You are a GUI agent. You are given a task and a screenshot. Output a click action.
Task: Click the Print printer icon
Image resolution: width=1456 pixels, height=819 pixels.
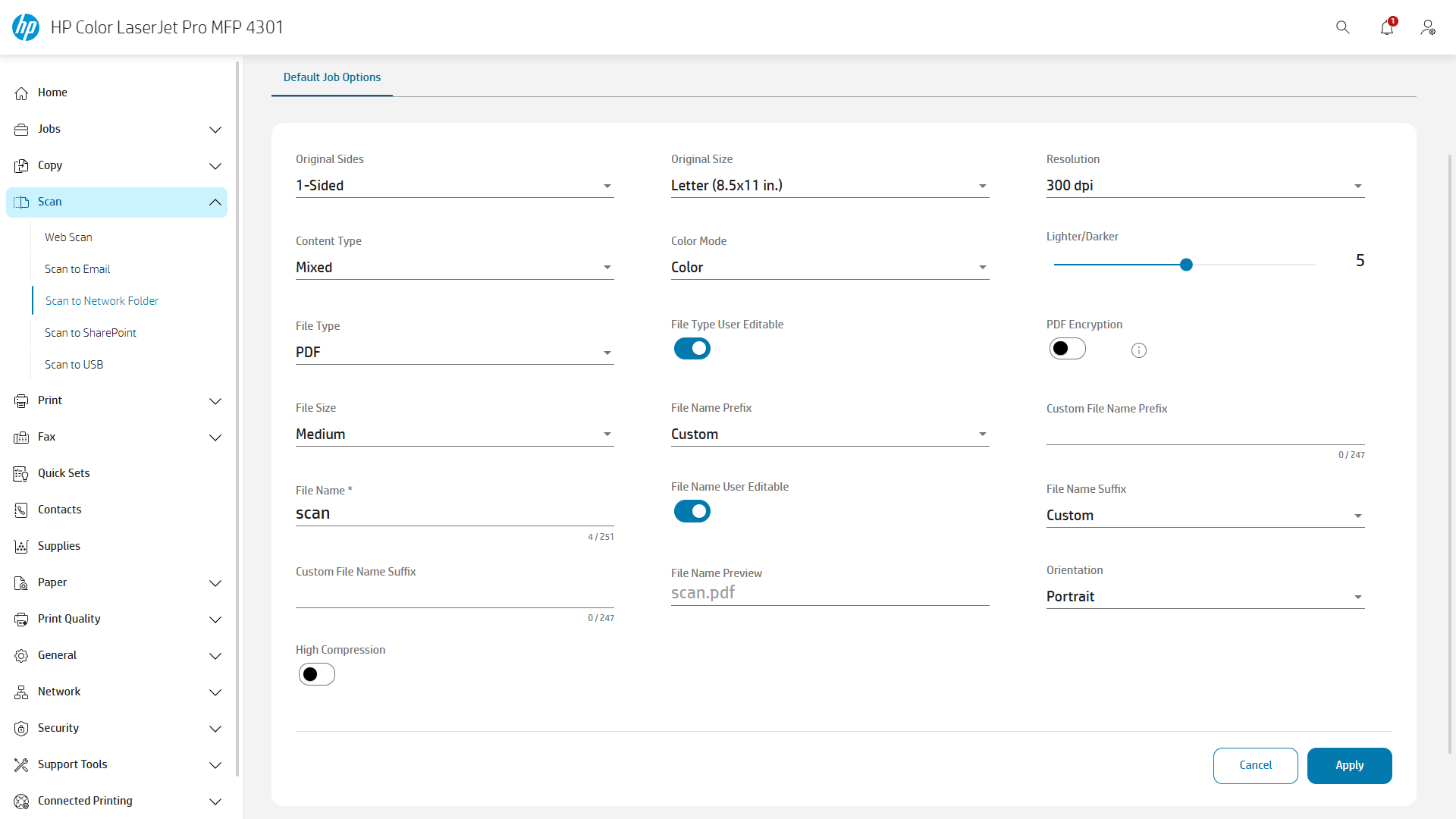point(21,400)
